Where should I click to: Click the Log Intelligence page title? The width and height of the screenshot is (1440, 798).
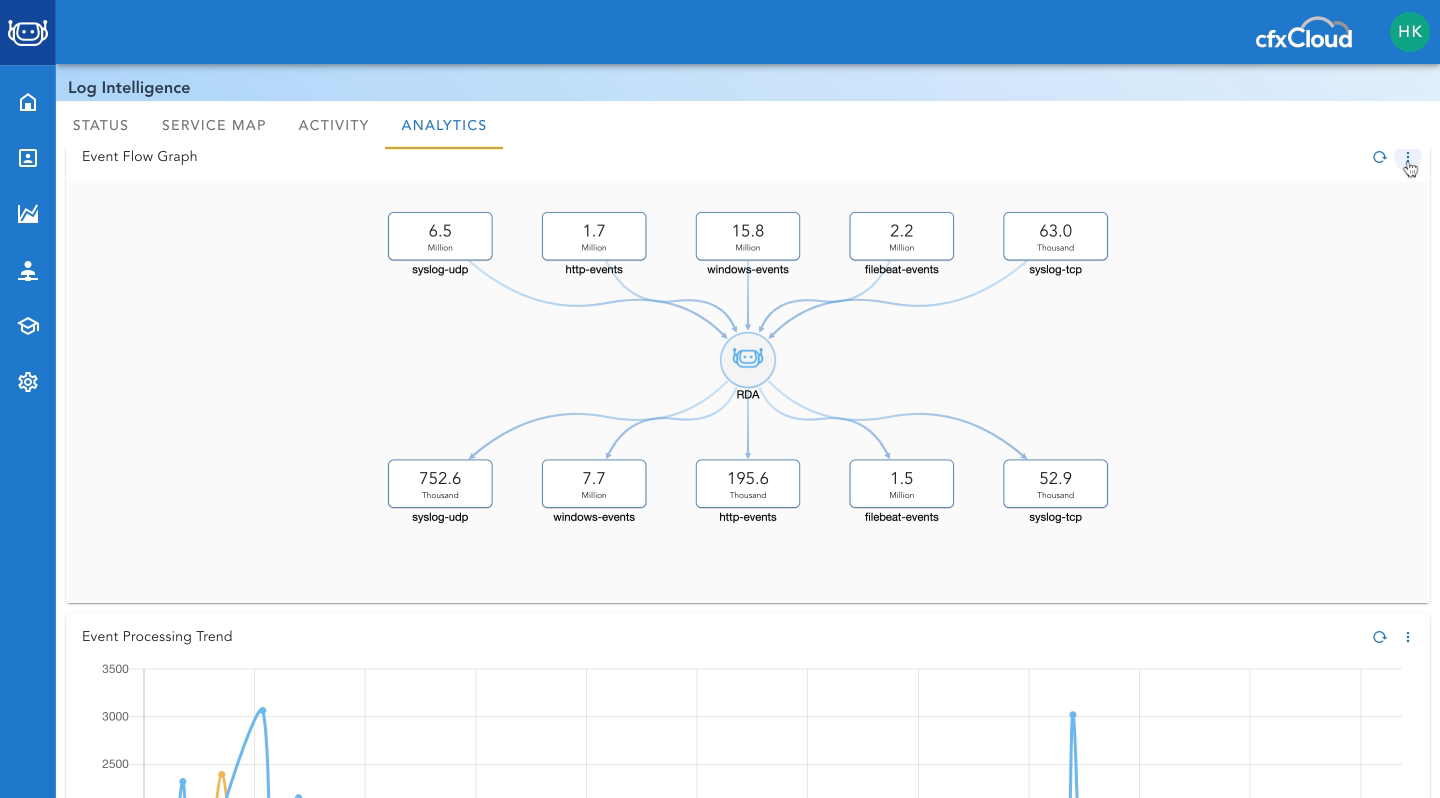[129, 88]
